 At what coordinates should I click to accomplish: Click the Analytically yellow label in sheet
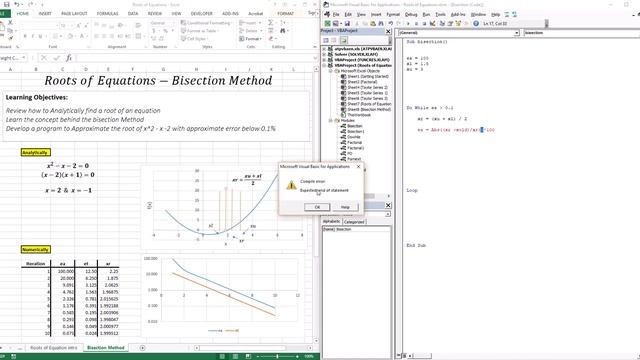36,152
